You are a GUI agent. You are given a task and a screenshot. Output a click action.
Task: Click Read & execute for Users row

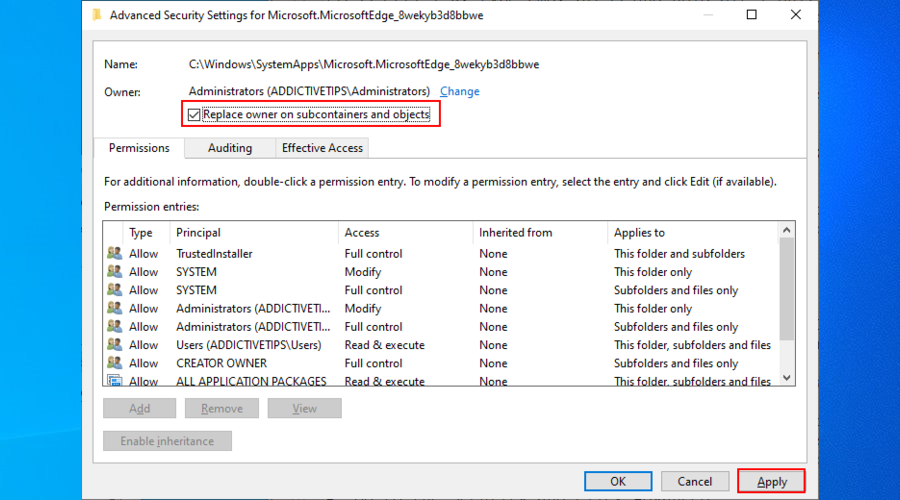(x=385, y=345)
